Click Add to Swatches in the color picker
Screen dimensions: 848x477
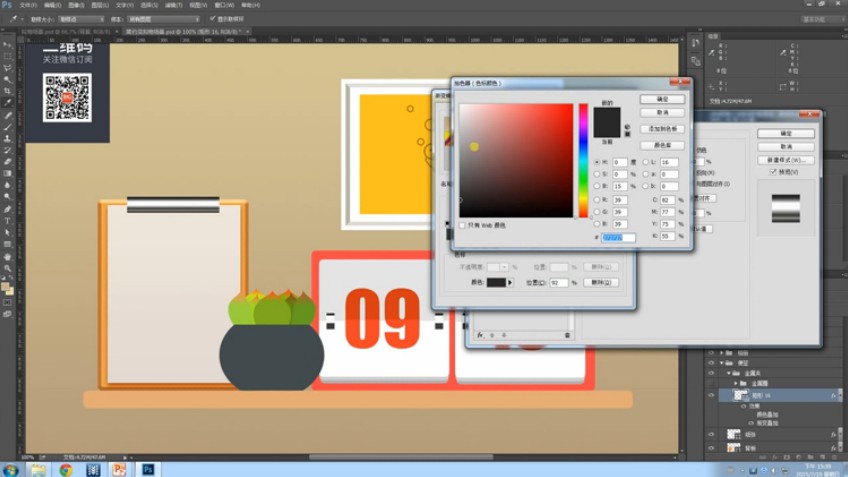click(x=662, y=129)
